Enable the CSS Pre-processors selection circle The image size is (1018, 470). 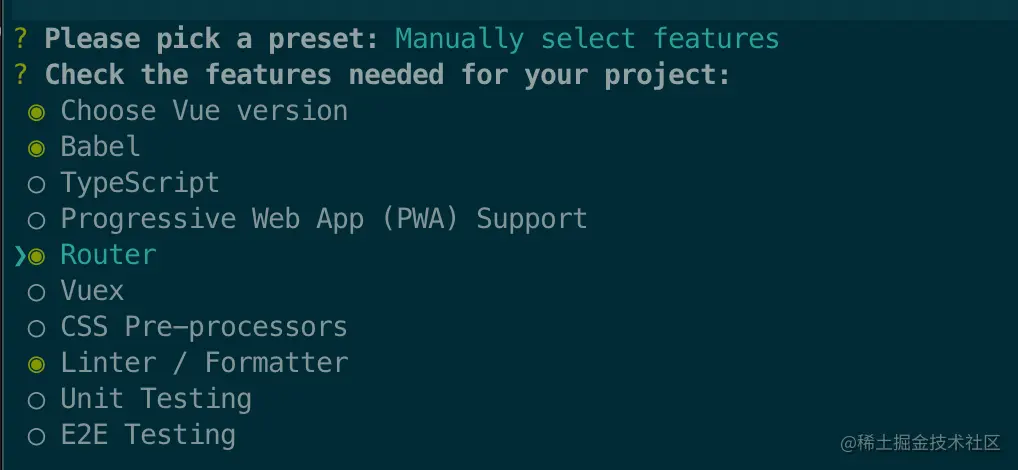pyautogui.click(x=36, y=329)
